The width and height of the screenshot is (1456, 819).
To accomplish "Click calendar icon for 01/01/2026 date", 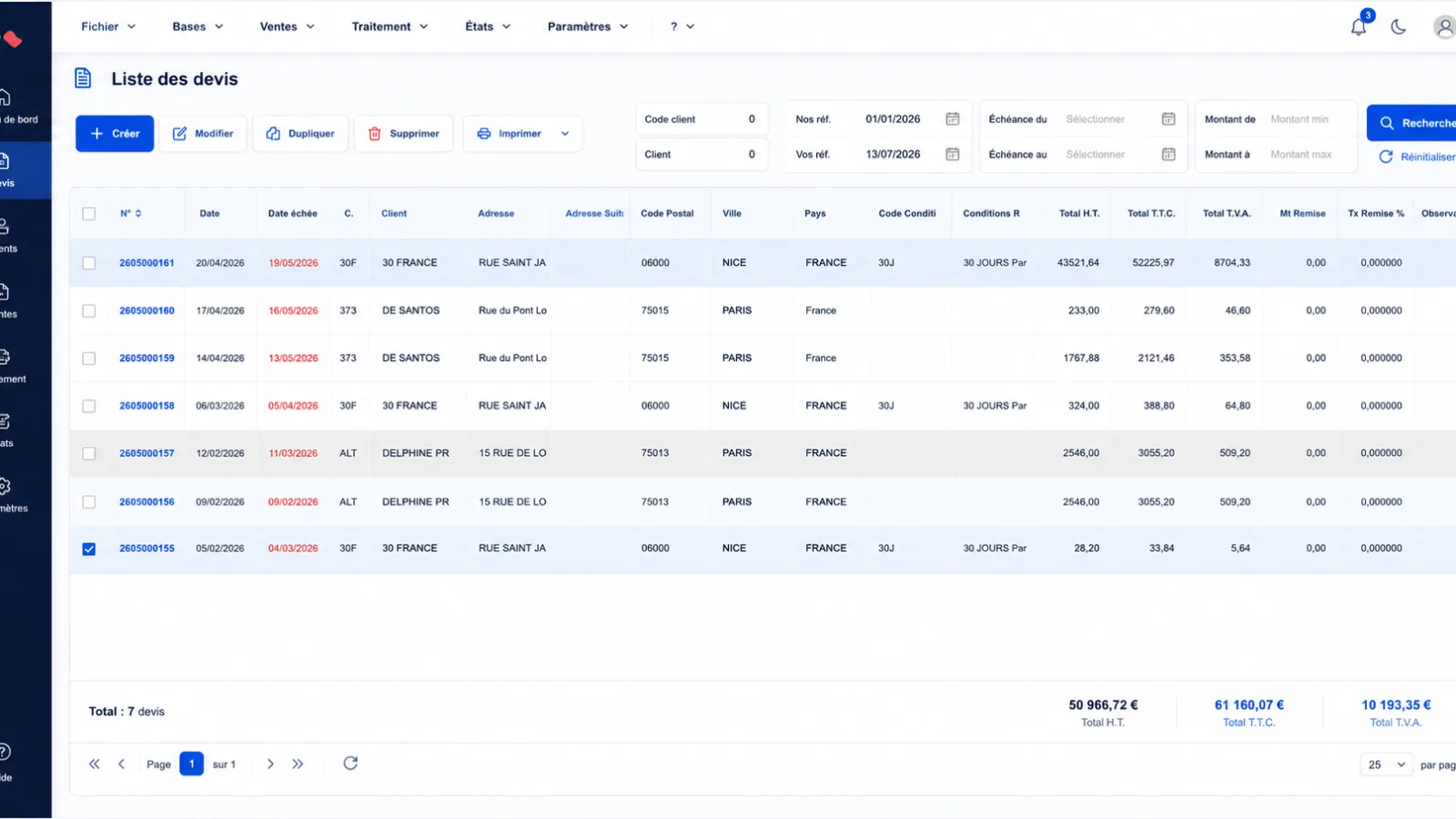I will (952, 119).
